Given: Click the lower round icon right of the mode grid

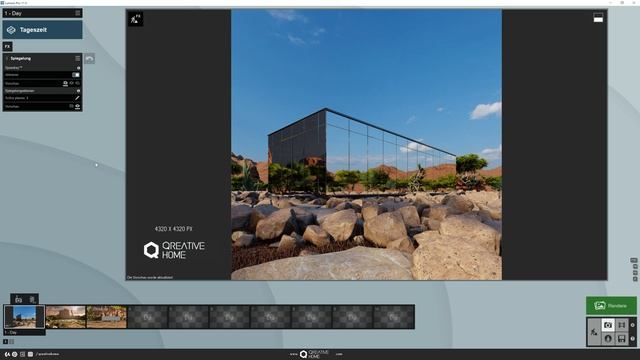Looking at the screenshot, I should [x=633, y=338].
